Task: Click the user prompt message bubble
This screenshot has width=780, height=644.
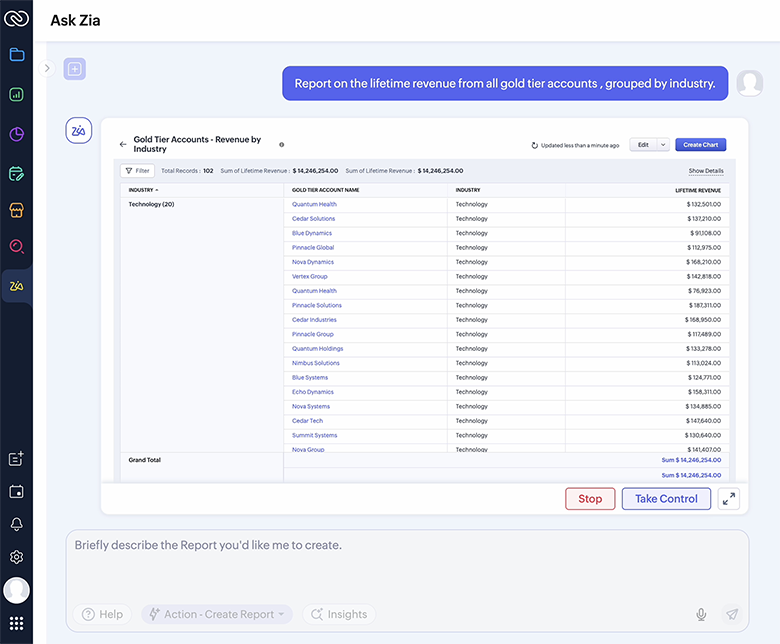Action: click(505, 84)
